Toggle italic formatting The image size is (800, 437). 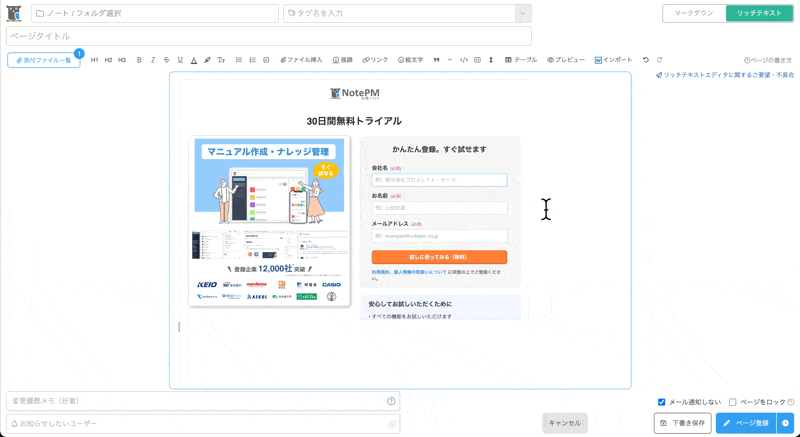[x=153, y=60]
